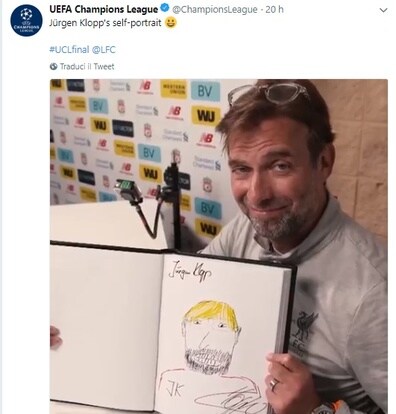Click Traduci il Tweet to translate
This screenshot has height=414, width=396.
coord(87,66)
